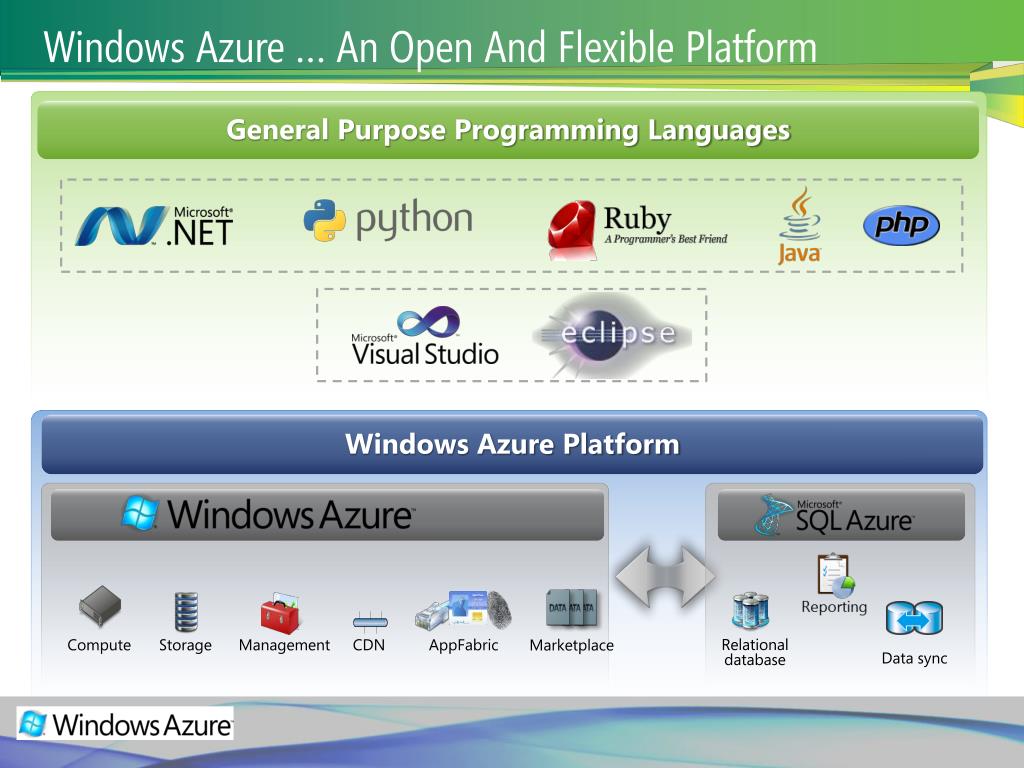Click 'A Programmer's Best Friend' tagline

pos(665,239)
